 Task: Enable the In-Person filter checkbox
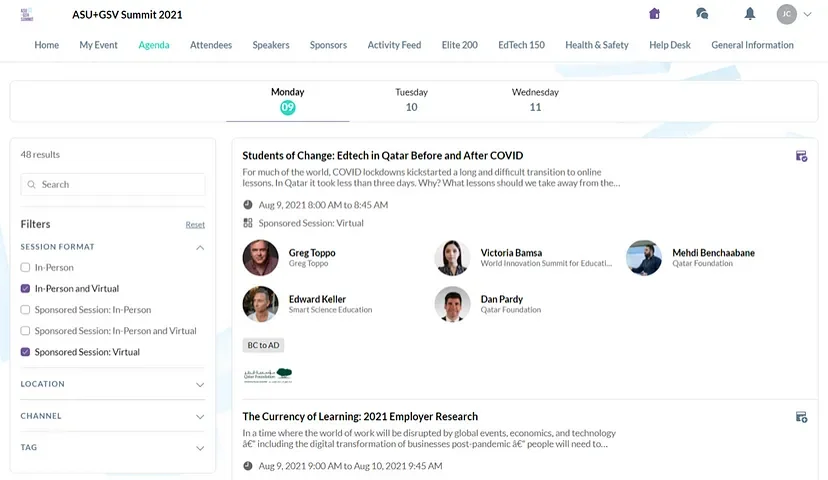[x=26, y=268]
